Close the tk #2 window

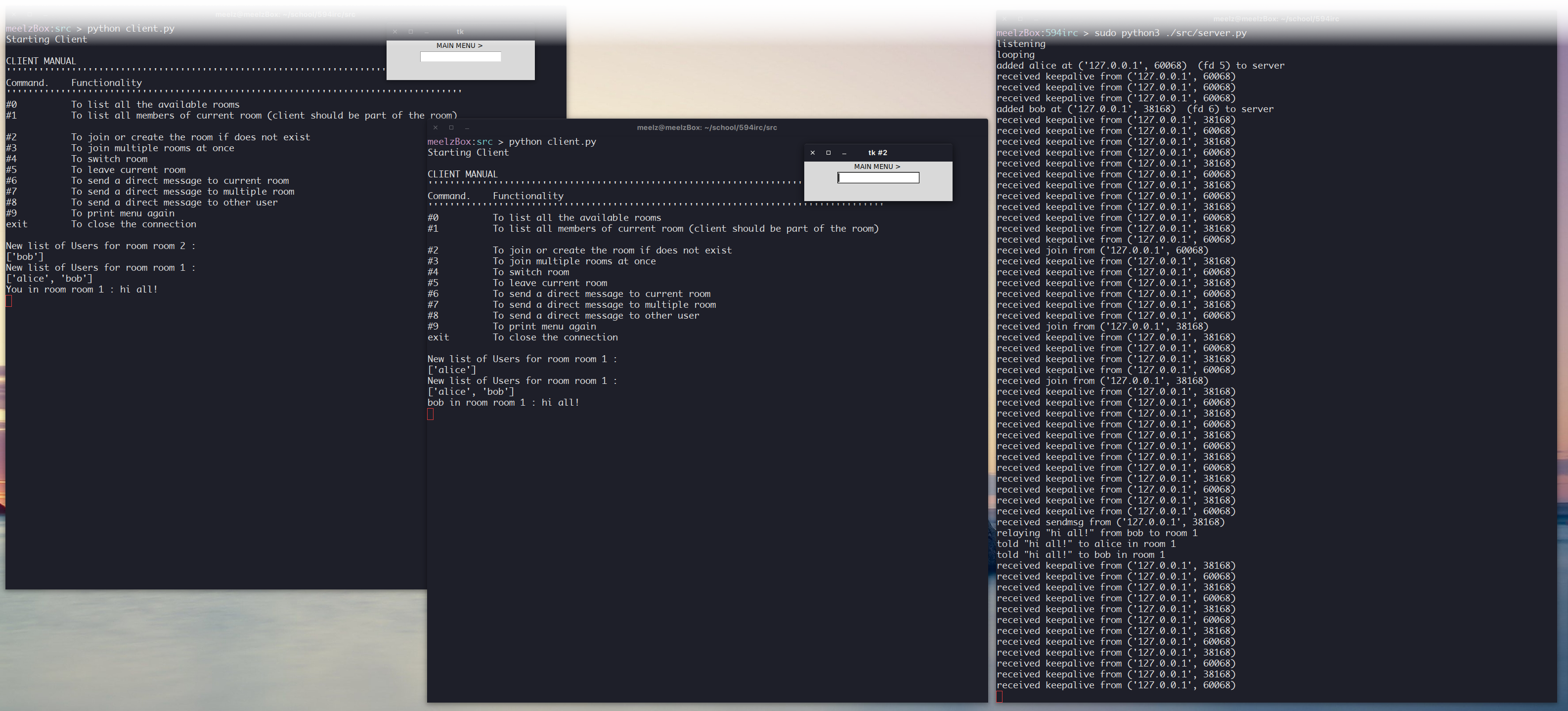click(813, 153)
